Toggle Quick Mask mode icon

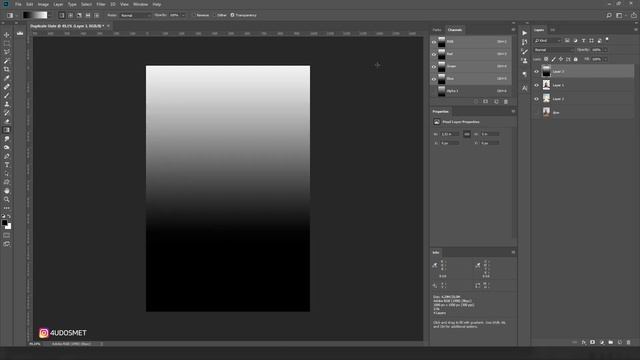point(7,236)
